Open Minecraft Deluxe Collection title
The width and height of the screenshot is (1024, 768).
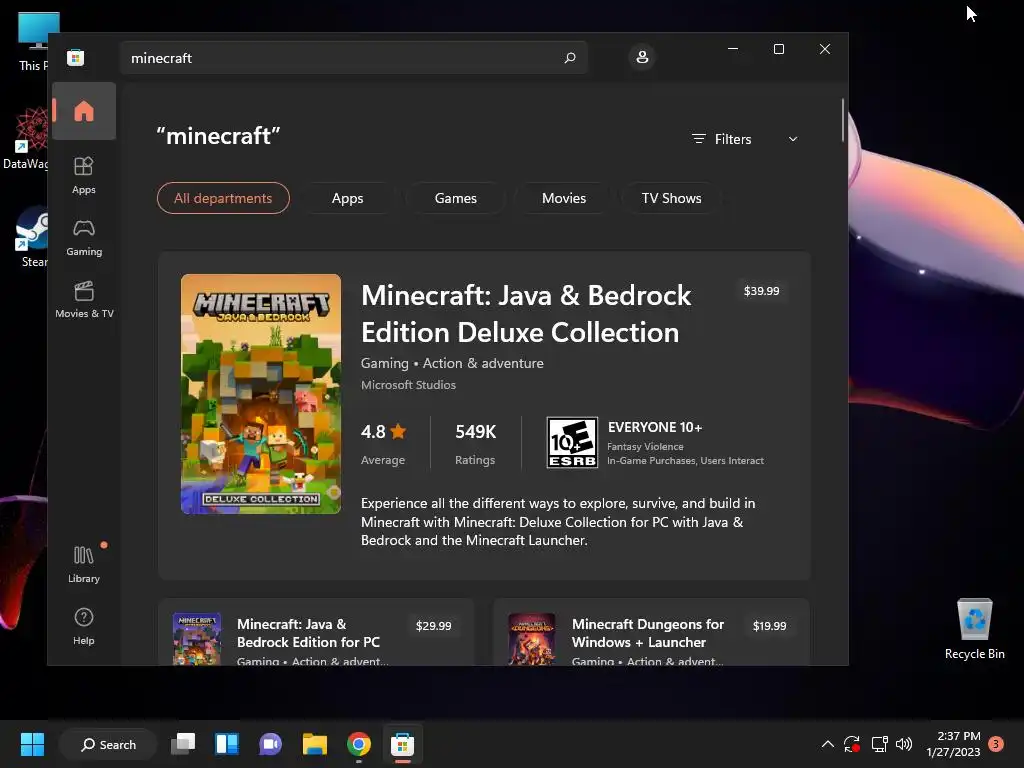[526, 314]
